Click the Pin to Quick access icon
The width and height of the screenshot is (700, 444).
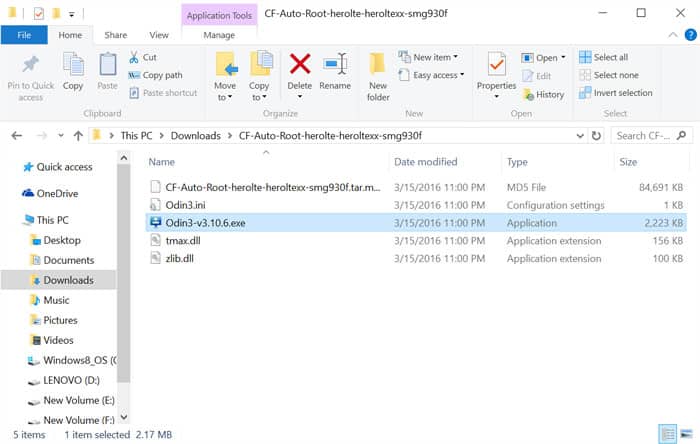tap(30, 65)
